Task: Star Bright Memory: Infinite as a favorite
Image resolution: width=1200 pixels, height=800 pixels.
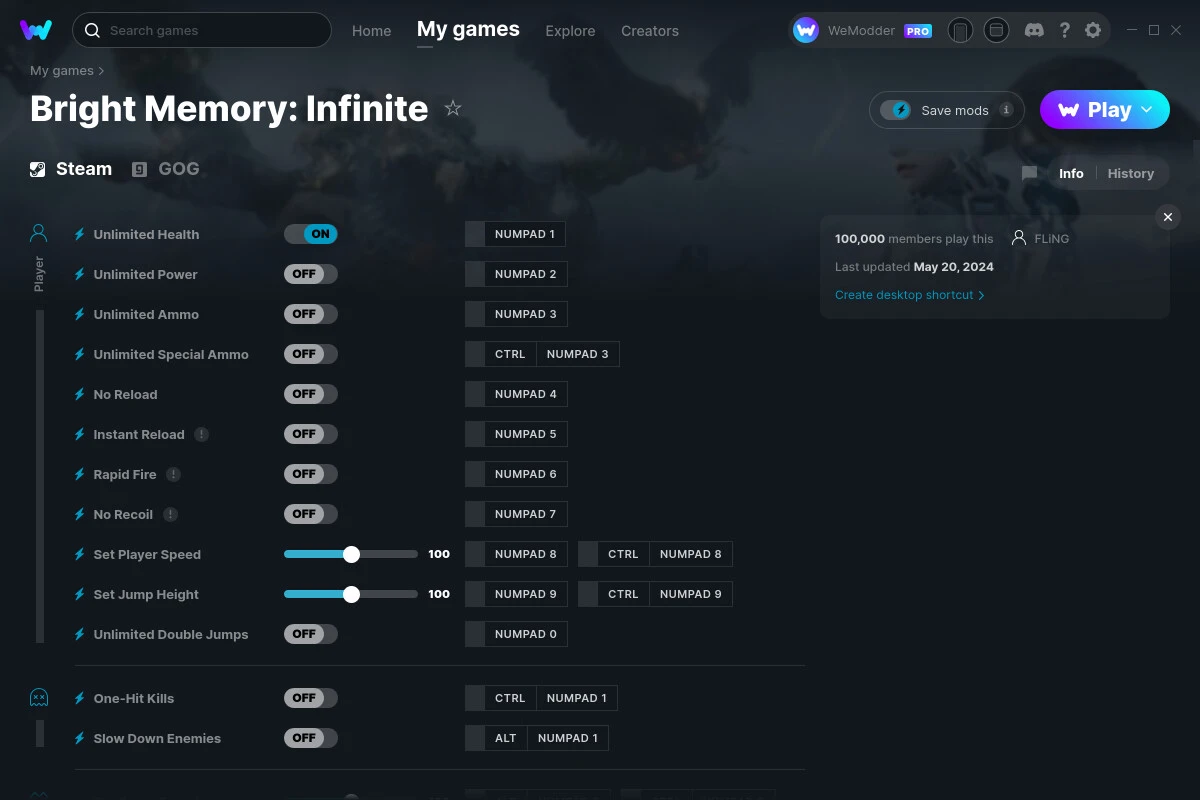Action: click(x=452, y=108)
